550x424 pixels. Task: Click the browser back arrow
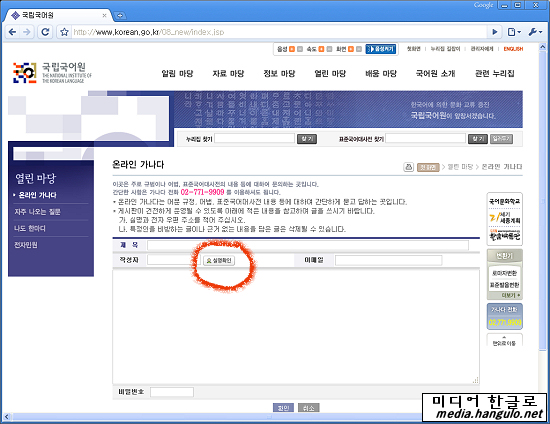coord(12,32)
